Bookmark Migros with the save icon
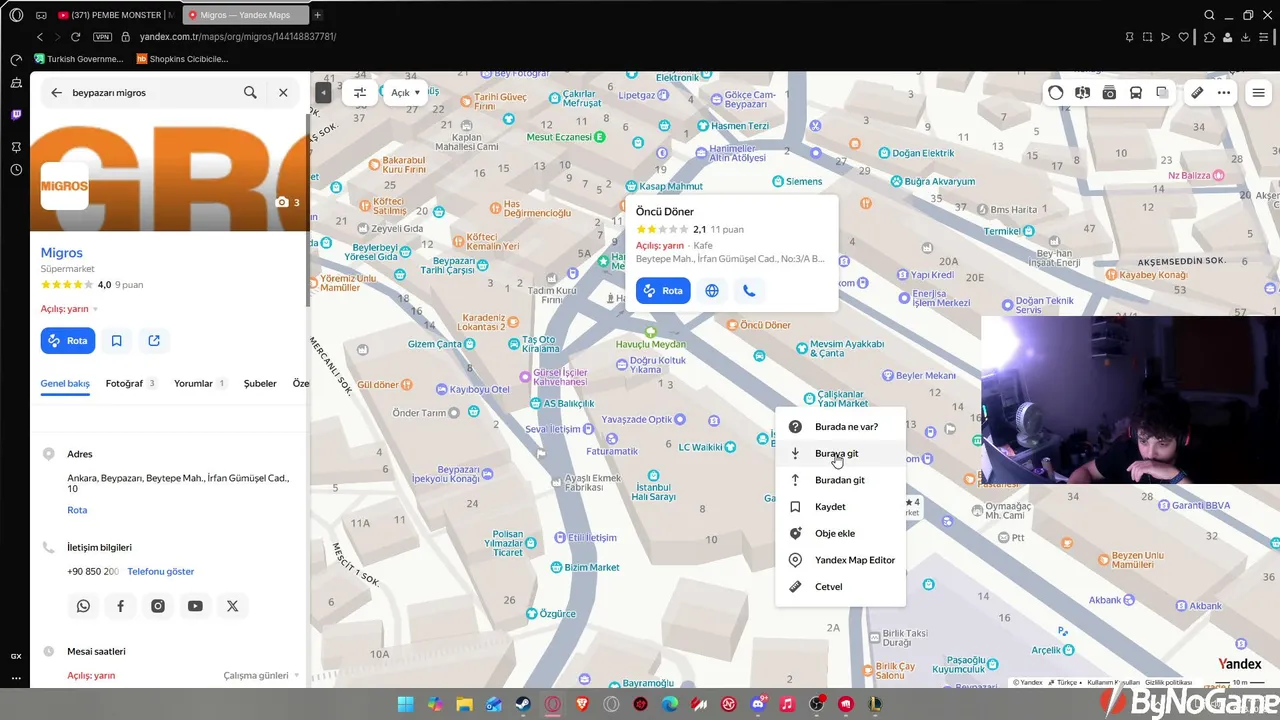The width and height of the screenshot is (1280, 720). [117, 341]
